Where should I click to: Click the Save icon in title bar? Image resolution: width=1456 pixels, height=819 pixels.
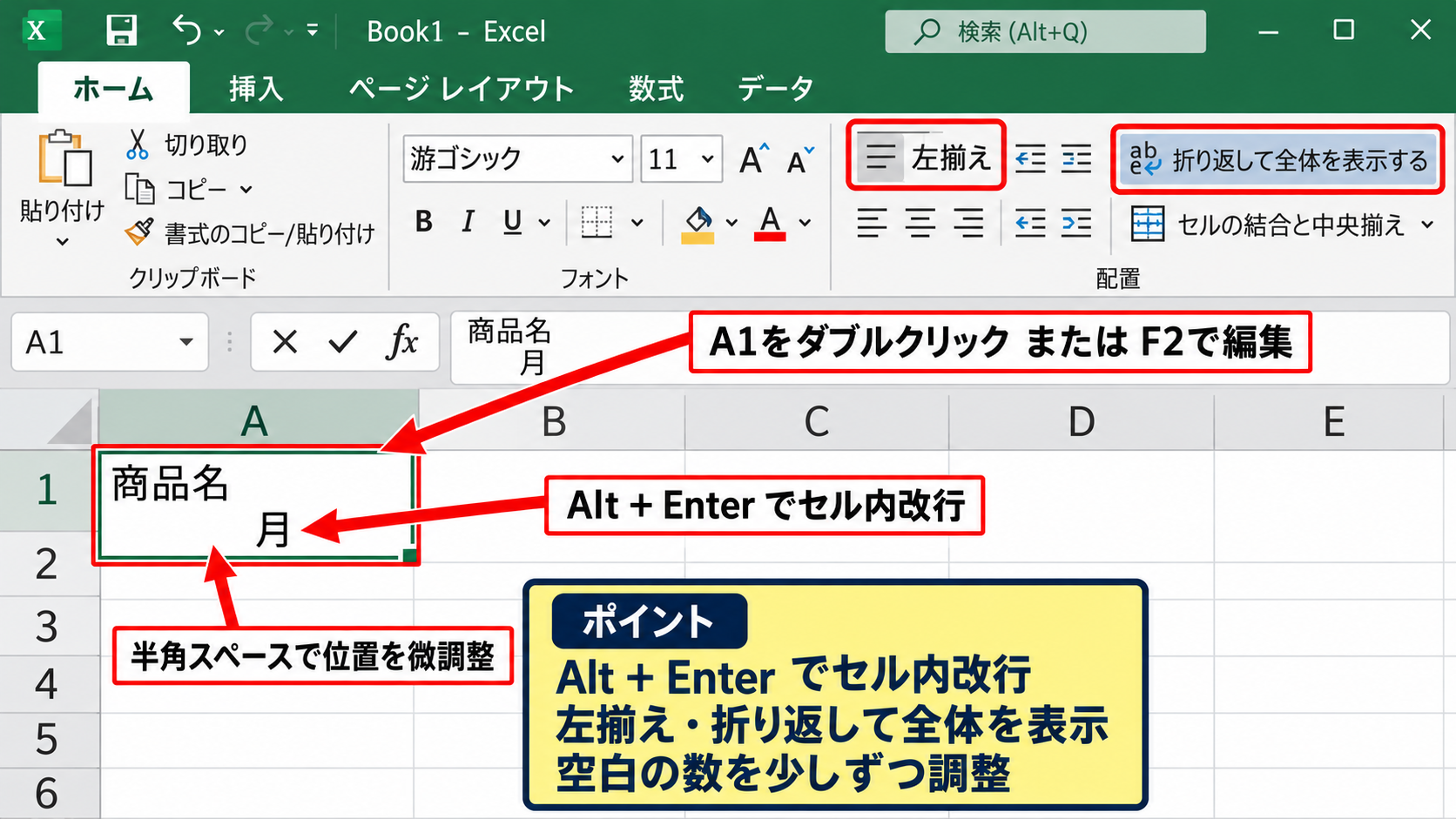(x=121, y=31)
